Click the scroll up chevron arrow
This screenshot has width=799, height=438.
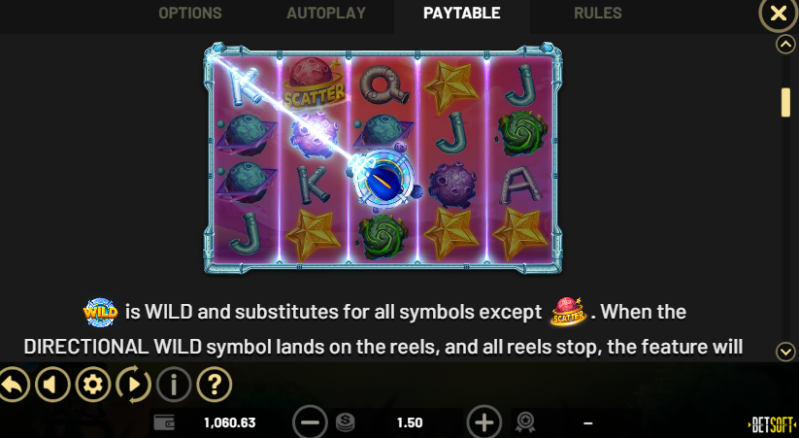[x=785, y=45]
